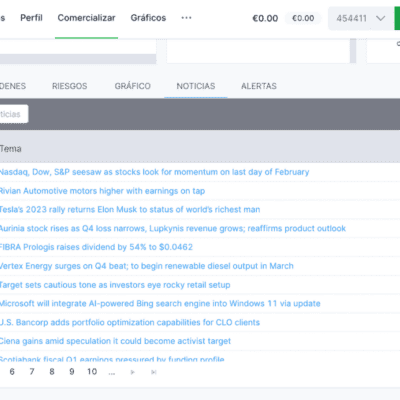
Task: Click the €0.00 balance pill
Action: click(x=303, y=18)
